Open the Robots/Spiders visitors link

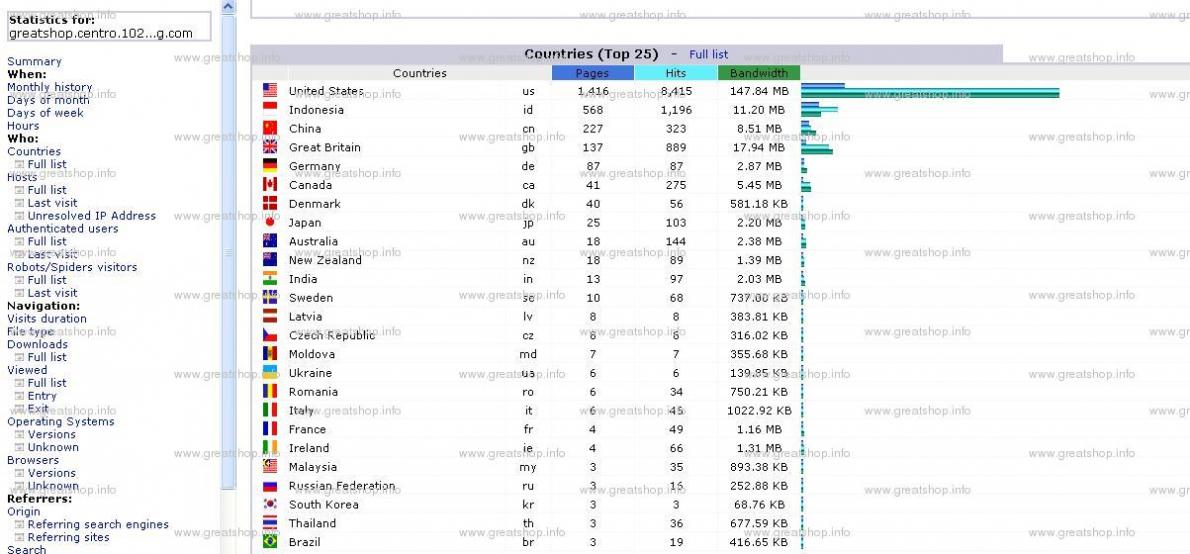pos(72,267)
